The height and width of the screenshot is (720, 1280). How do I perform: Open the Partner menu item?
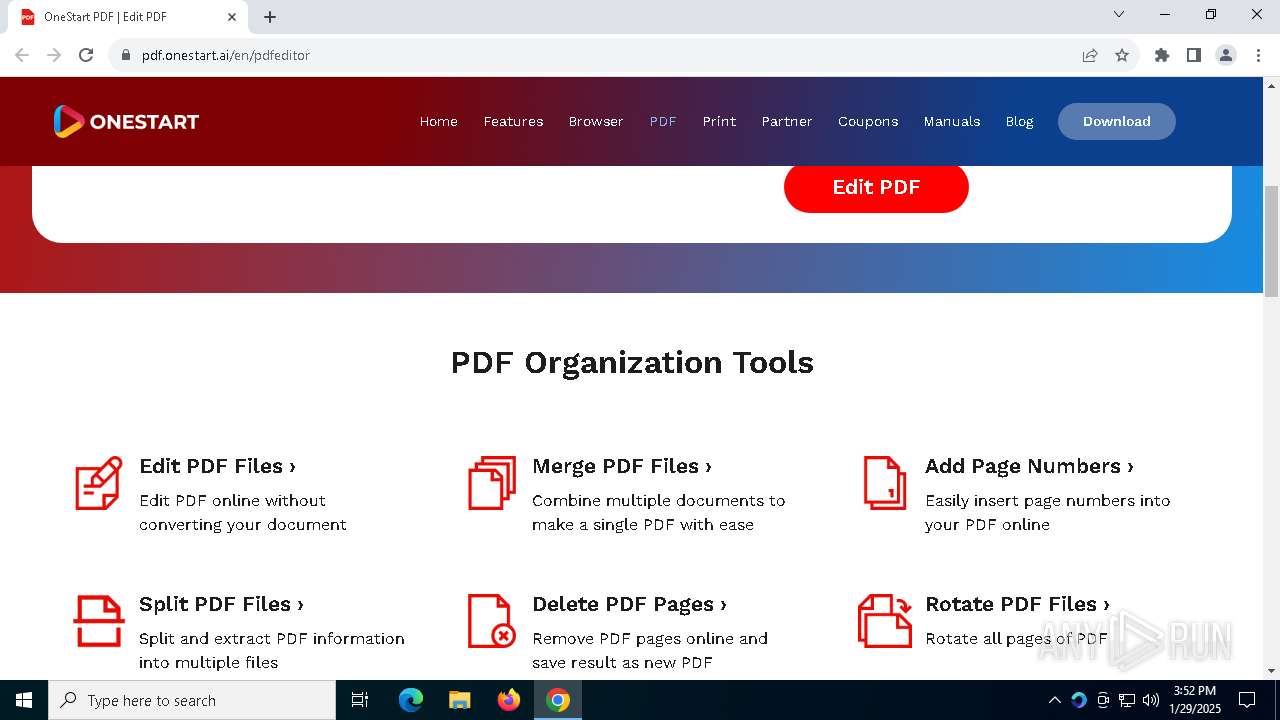(787, 121)
